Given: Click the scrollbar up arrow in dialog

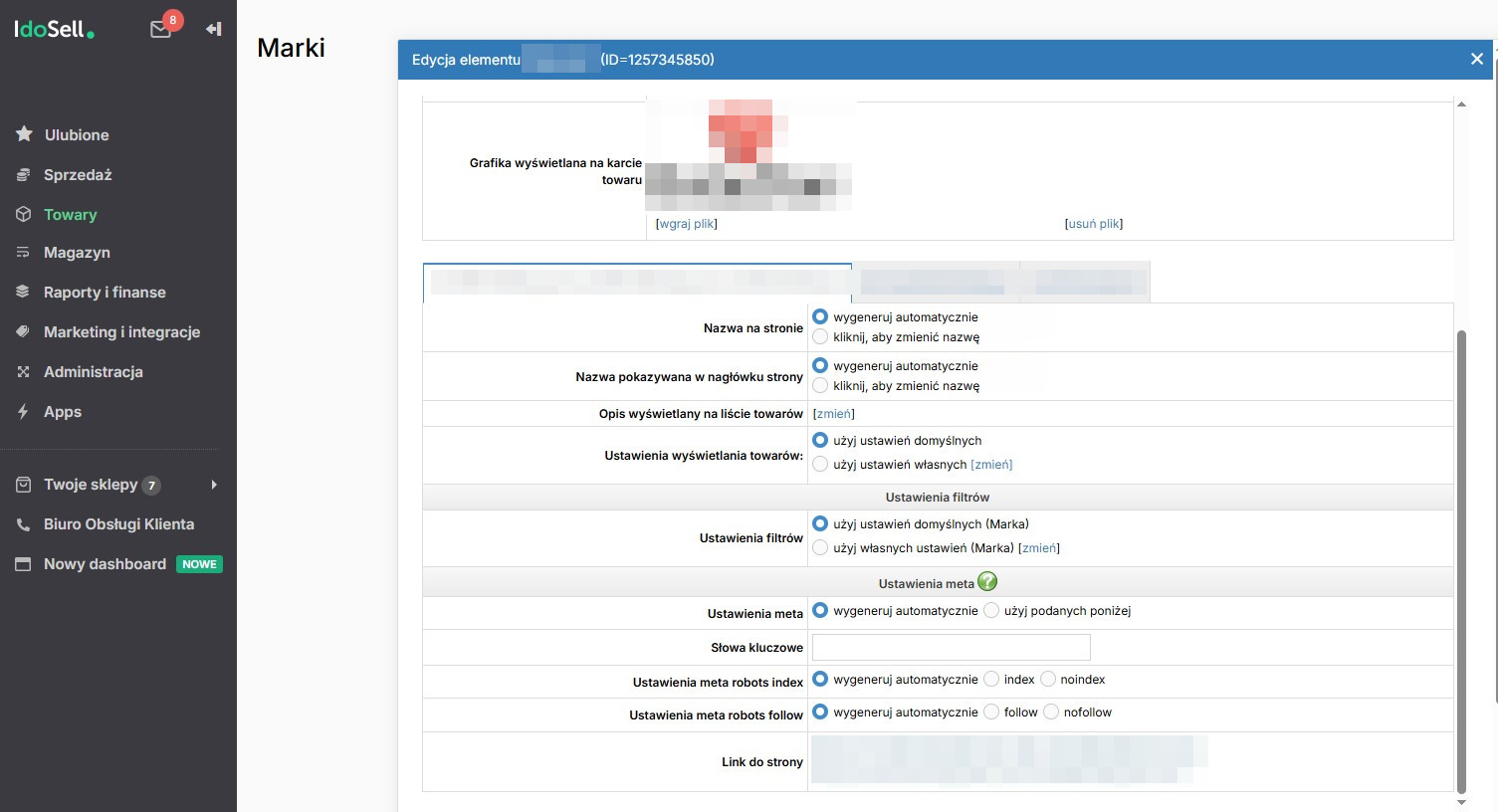Looking at the screenshot, I should [x=1461, y=103].
